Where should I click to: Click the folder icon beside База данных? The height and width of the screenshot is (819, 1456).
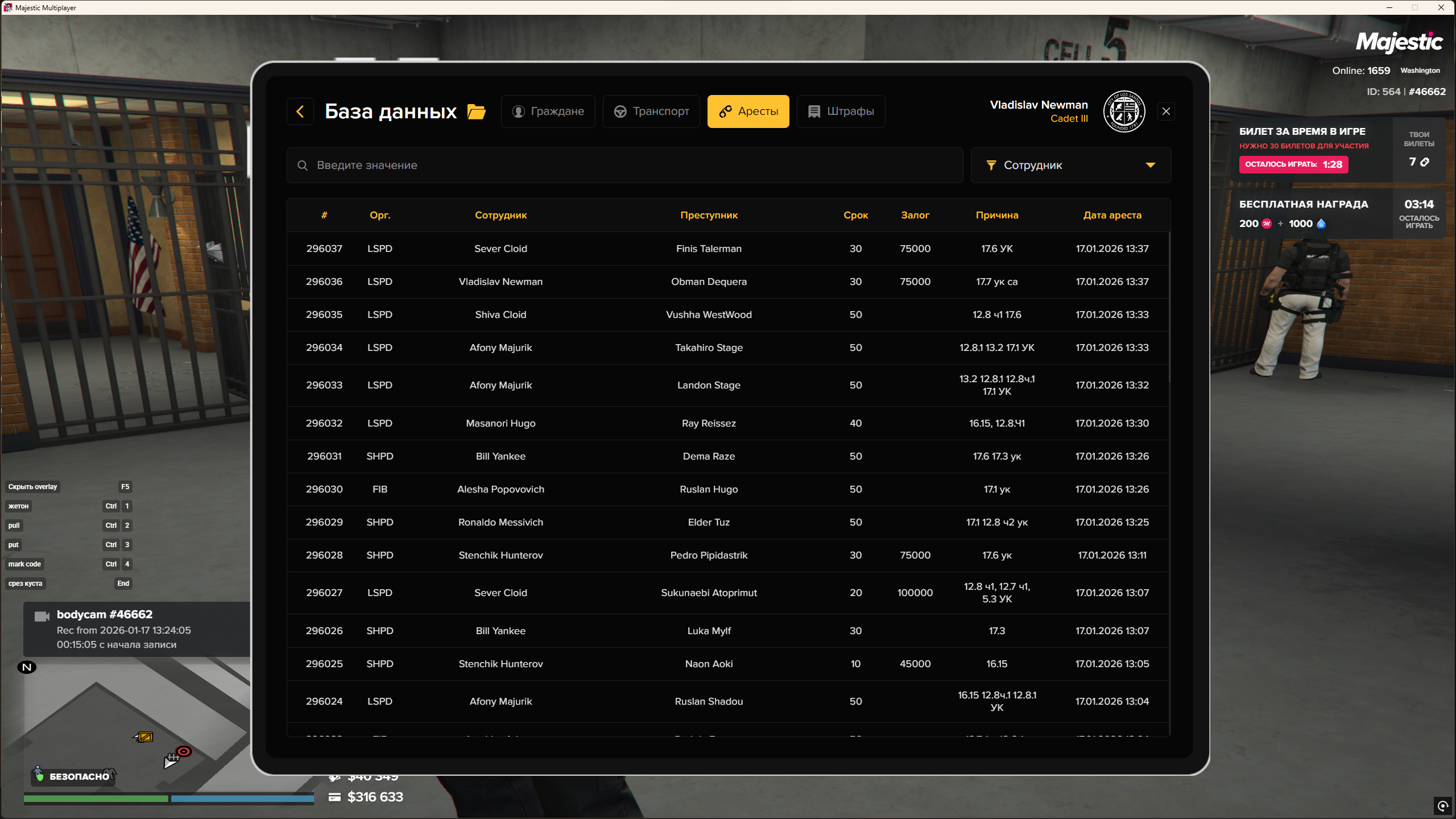(477, 111)
